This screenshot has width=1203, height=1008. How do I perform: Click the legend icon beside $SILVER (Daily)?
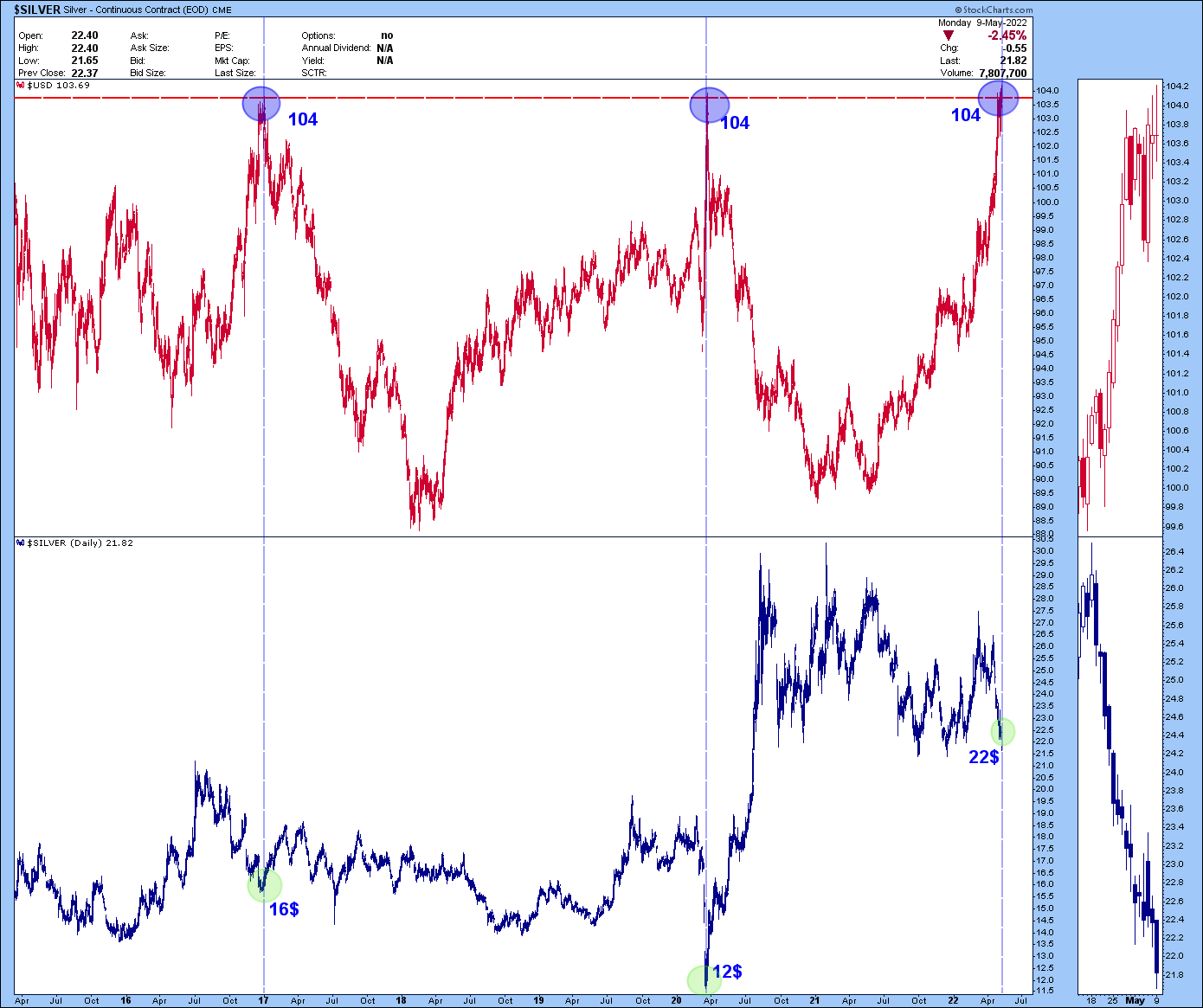coord(20,543)
